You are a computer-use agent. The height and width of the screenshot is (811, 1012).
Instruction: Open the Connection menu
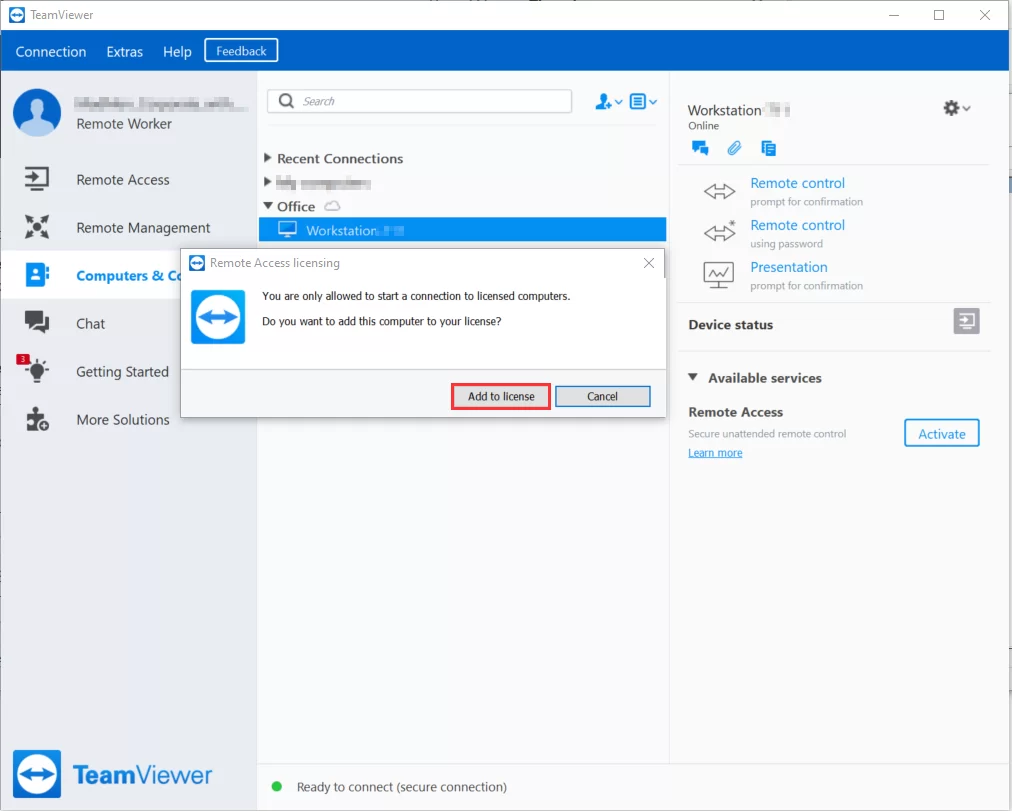pos(49,51)
